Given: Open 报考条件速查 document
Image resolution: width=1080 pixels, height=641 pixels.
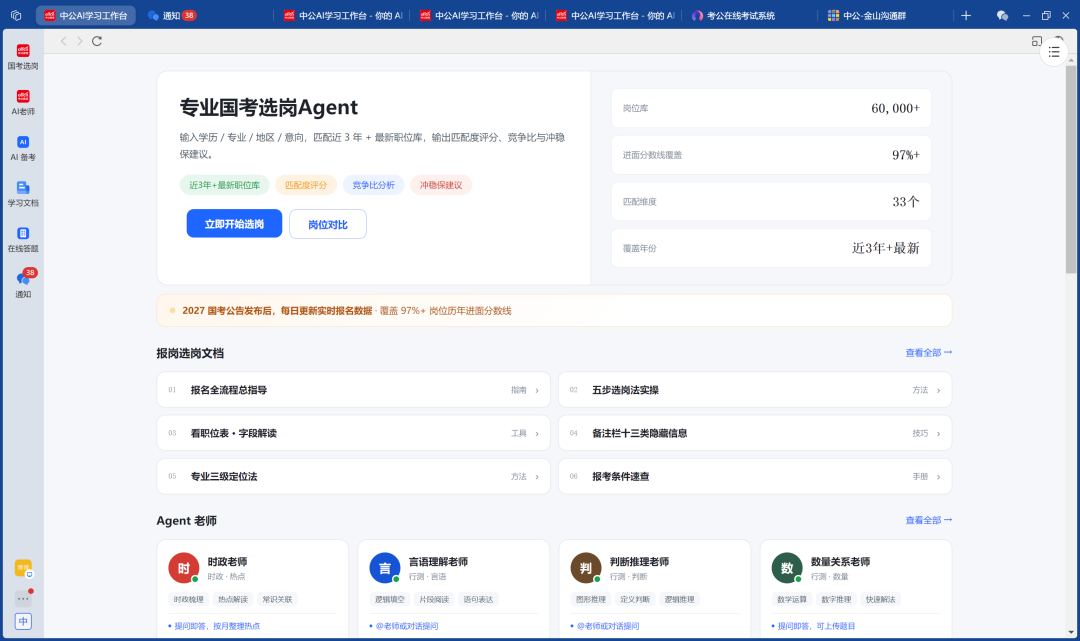Looking at the screenshot, I should coord(755,476).
